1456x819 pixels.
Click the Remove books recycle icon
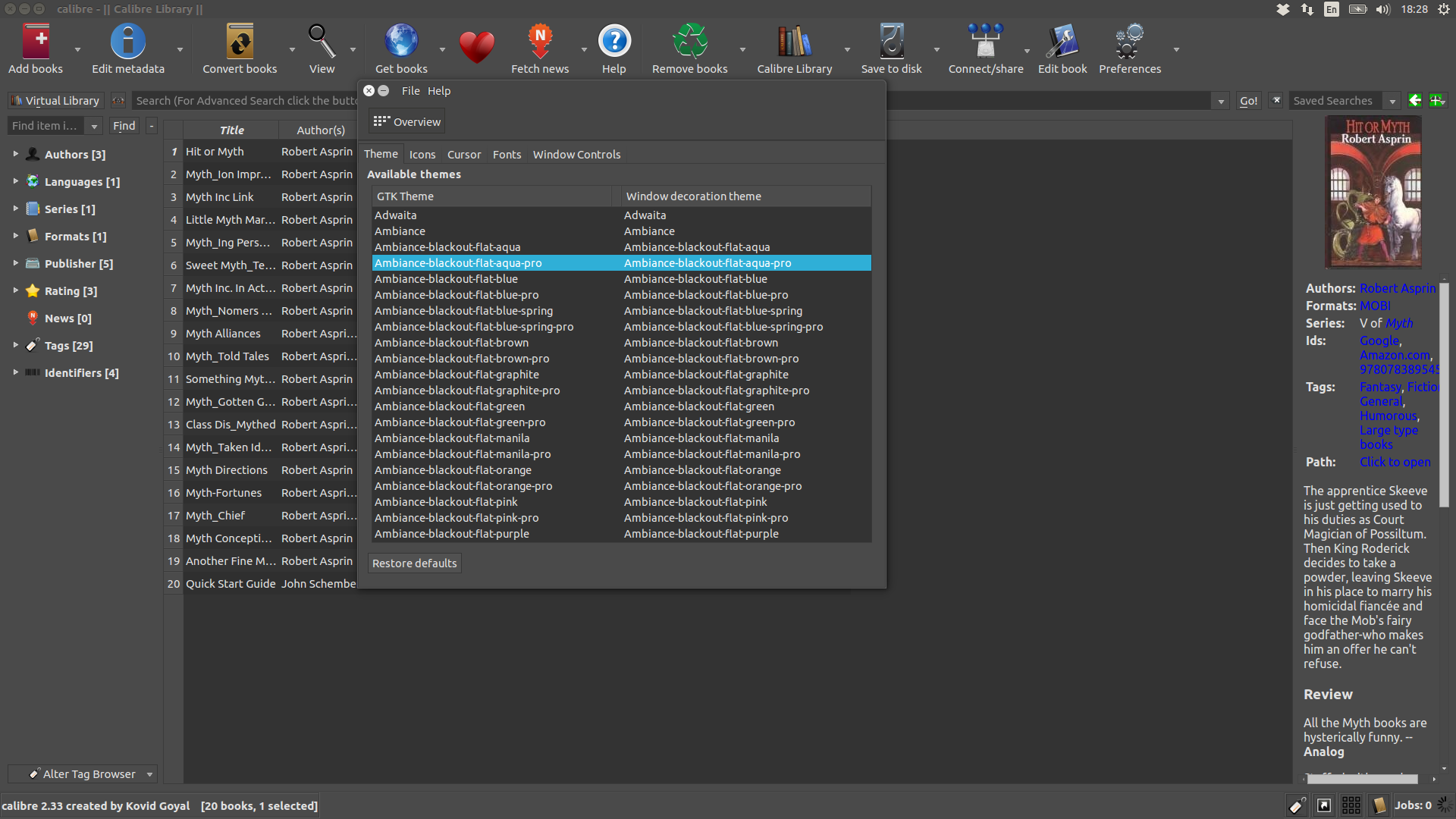tap(689, 42)
